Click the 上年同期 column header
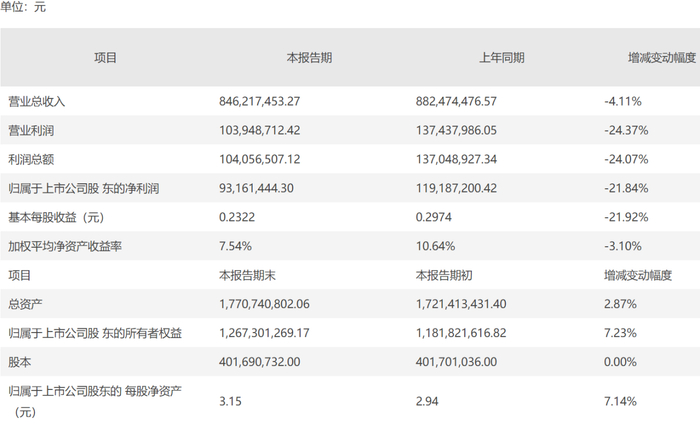Viewport: 700px width, 424px height. 501,58
